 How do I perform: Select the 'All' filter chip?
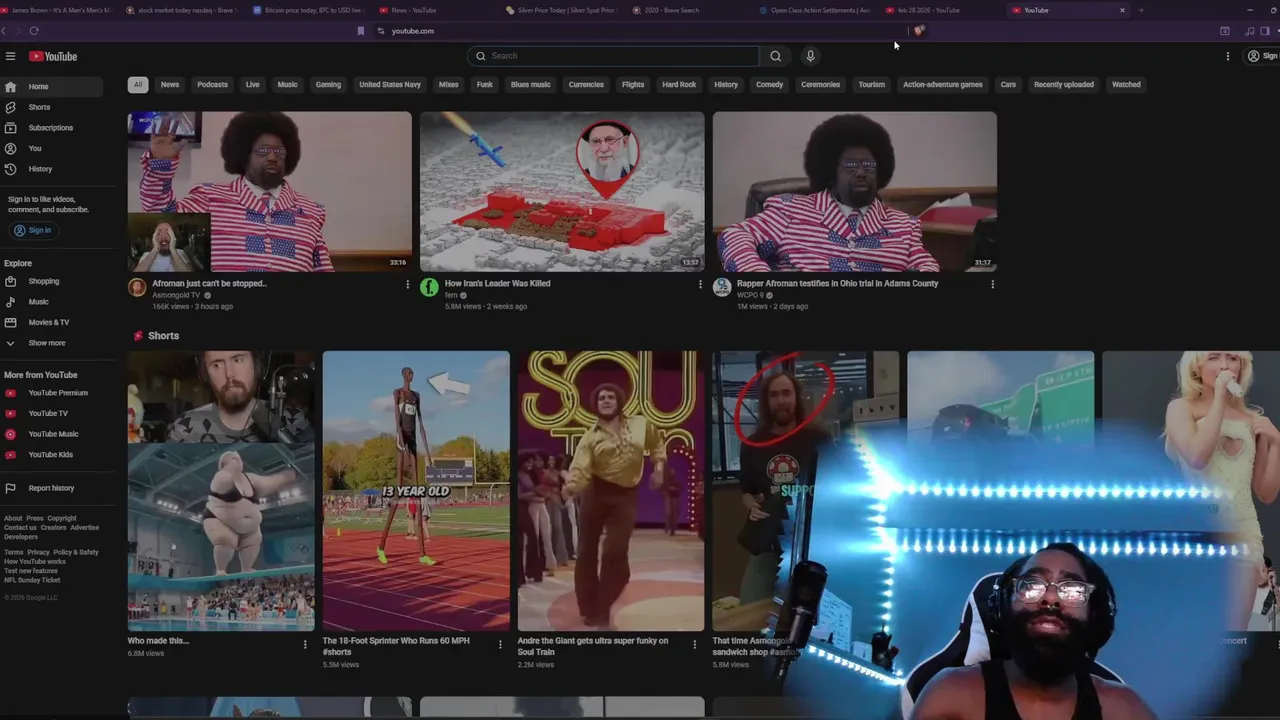[x=138, y=85]
